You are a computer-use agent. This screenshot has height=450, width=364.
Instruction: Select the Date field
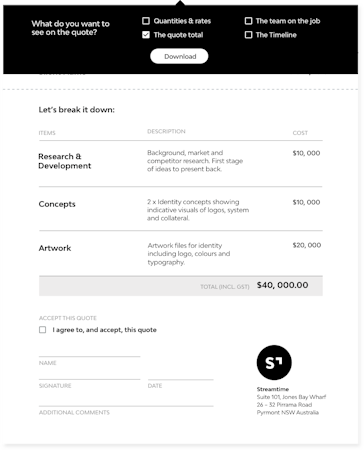point(181,375)
